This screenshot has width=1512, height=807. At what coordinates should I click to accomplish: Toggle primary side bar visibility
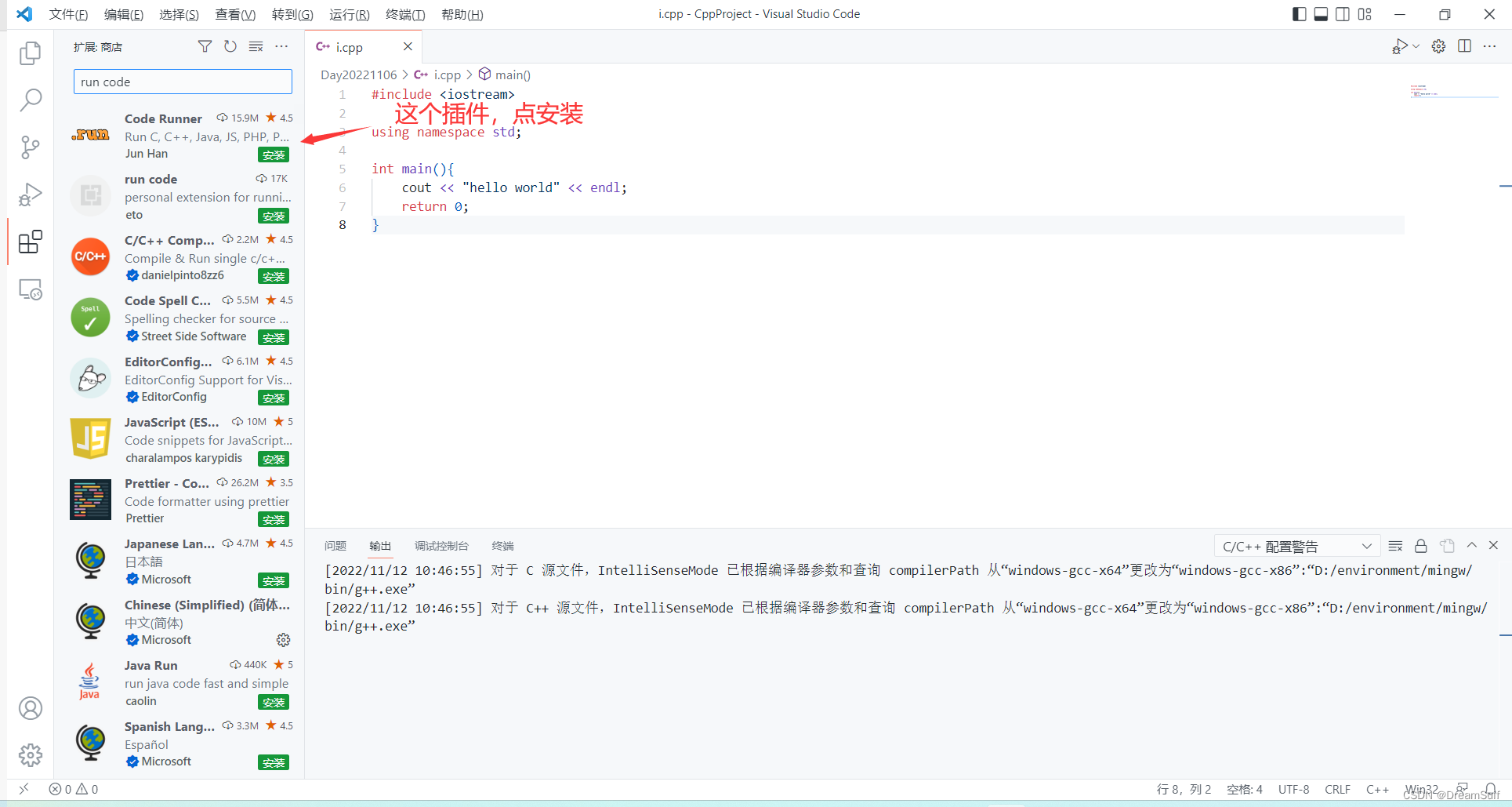pos(1299,14)
